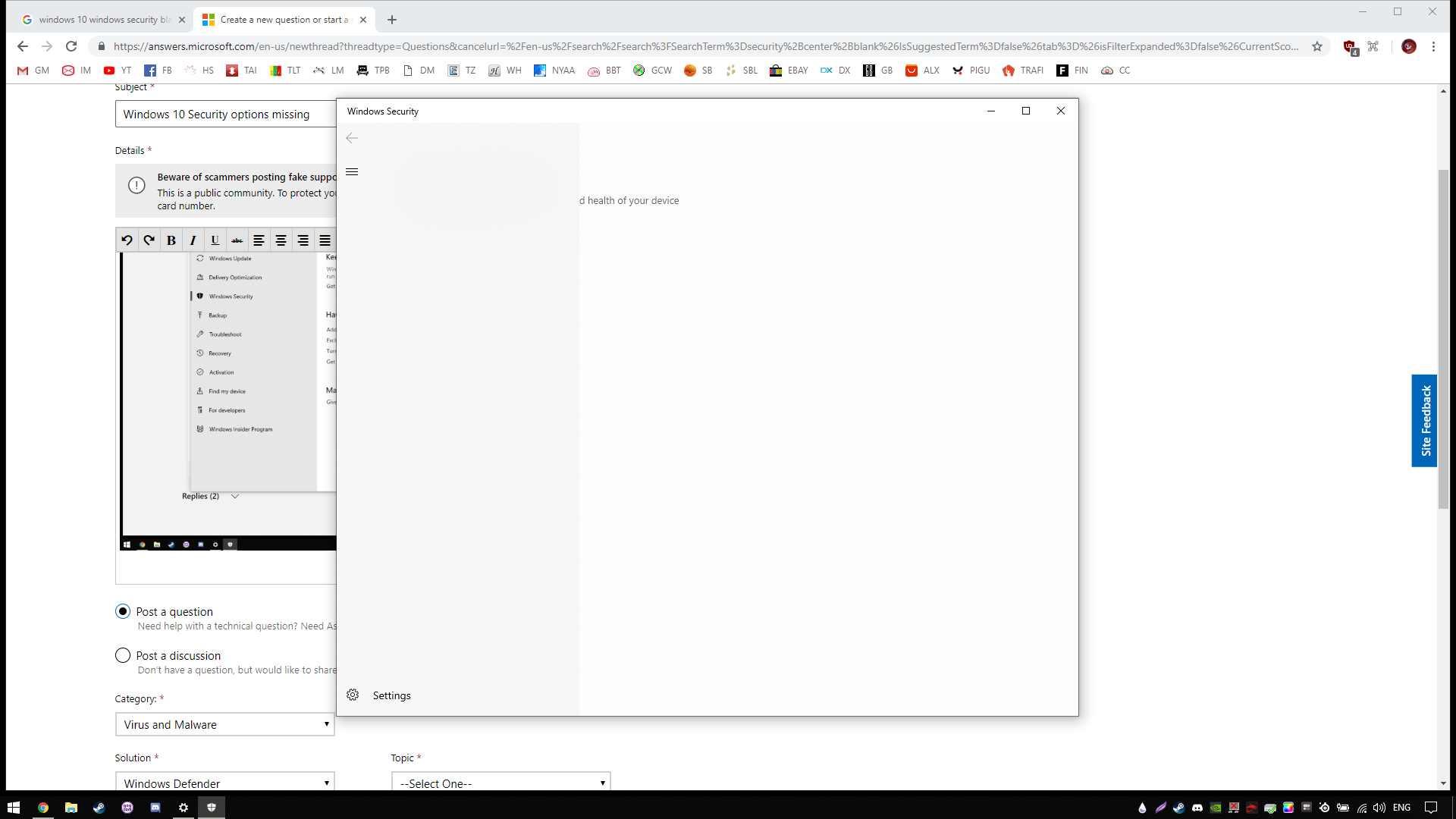Image resolution: width=1456 pixels, height=819 pixels.
Task: Click the Site Feedback side button
Action: 1424,421
